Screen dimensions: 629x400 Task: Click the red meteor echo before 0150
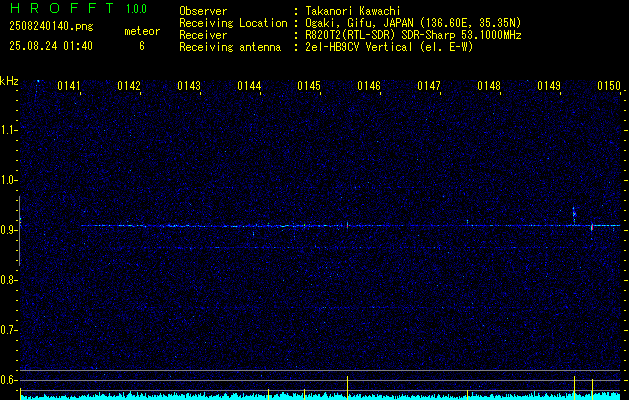(592, 227)
